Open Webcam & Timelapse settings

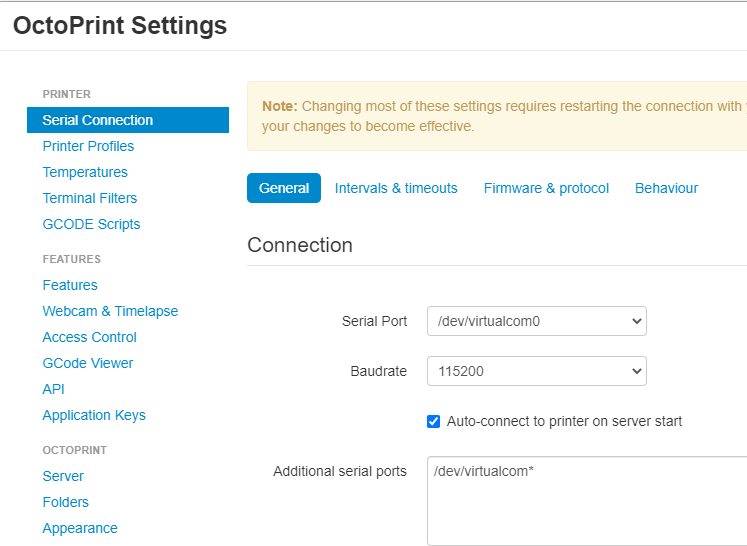[x=110, y=311]
